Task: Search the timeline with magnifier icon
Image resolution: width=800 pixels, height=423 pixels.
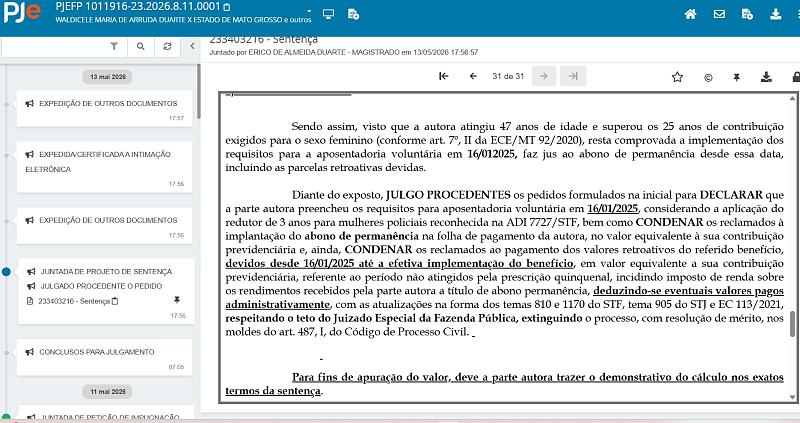Action: click(141, 46)
